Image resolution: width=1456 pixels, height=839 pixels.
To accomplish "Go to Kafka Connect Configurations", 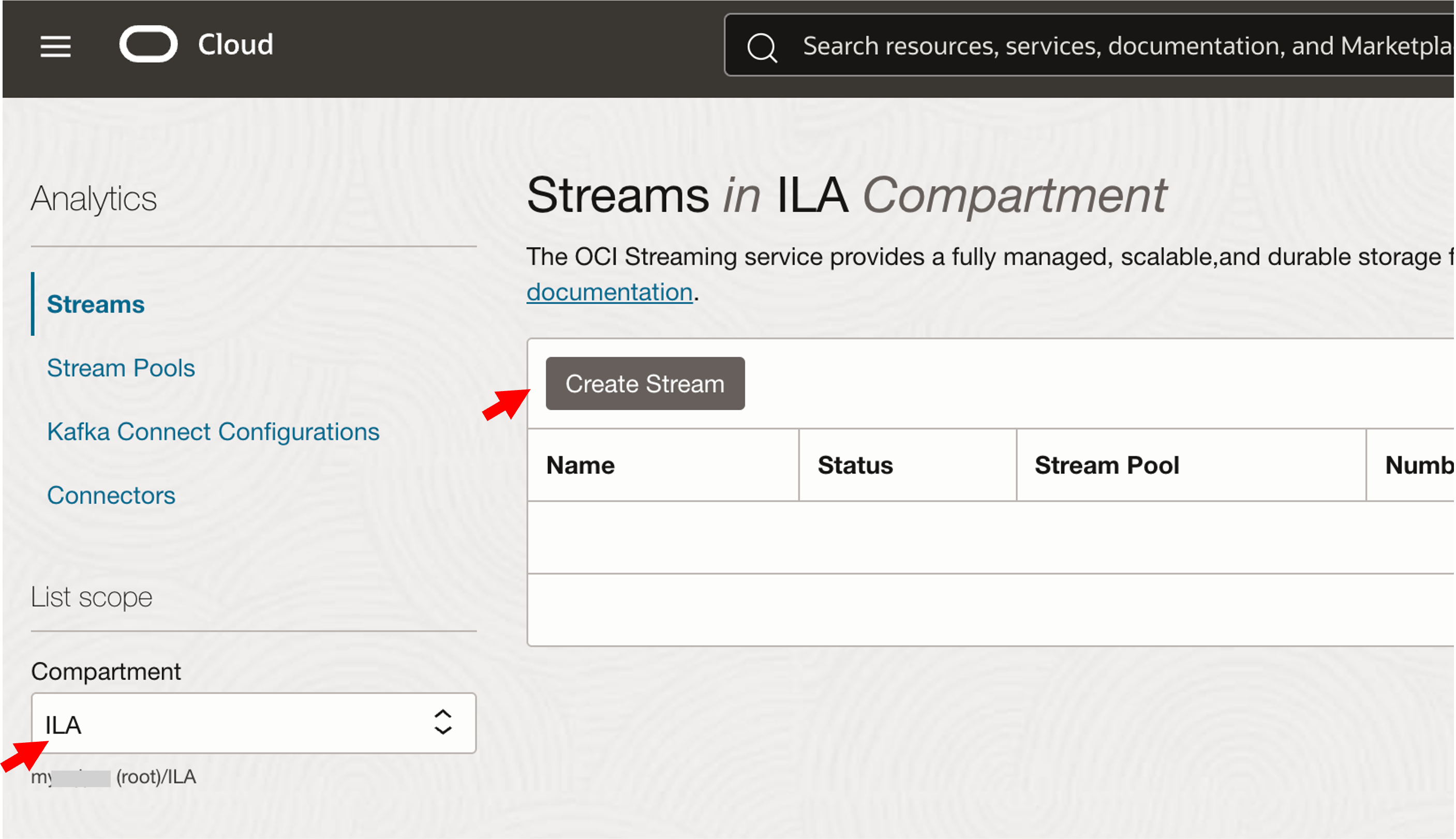I will pos(213,431).
